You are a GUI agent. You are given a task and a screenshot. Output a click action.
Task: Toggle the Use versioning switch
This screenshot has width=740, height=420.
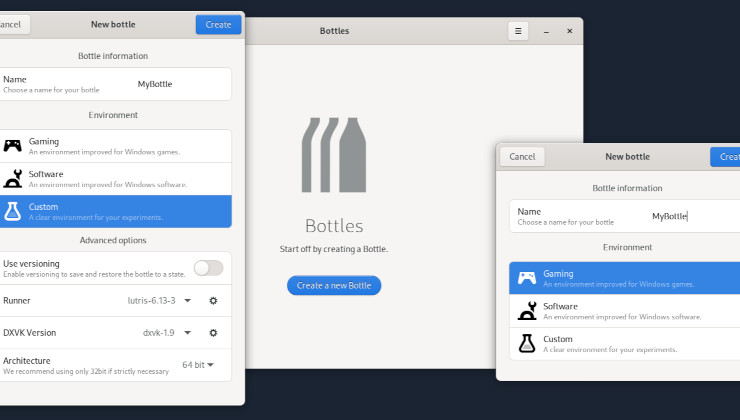coord(209,268)
